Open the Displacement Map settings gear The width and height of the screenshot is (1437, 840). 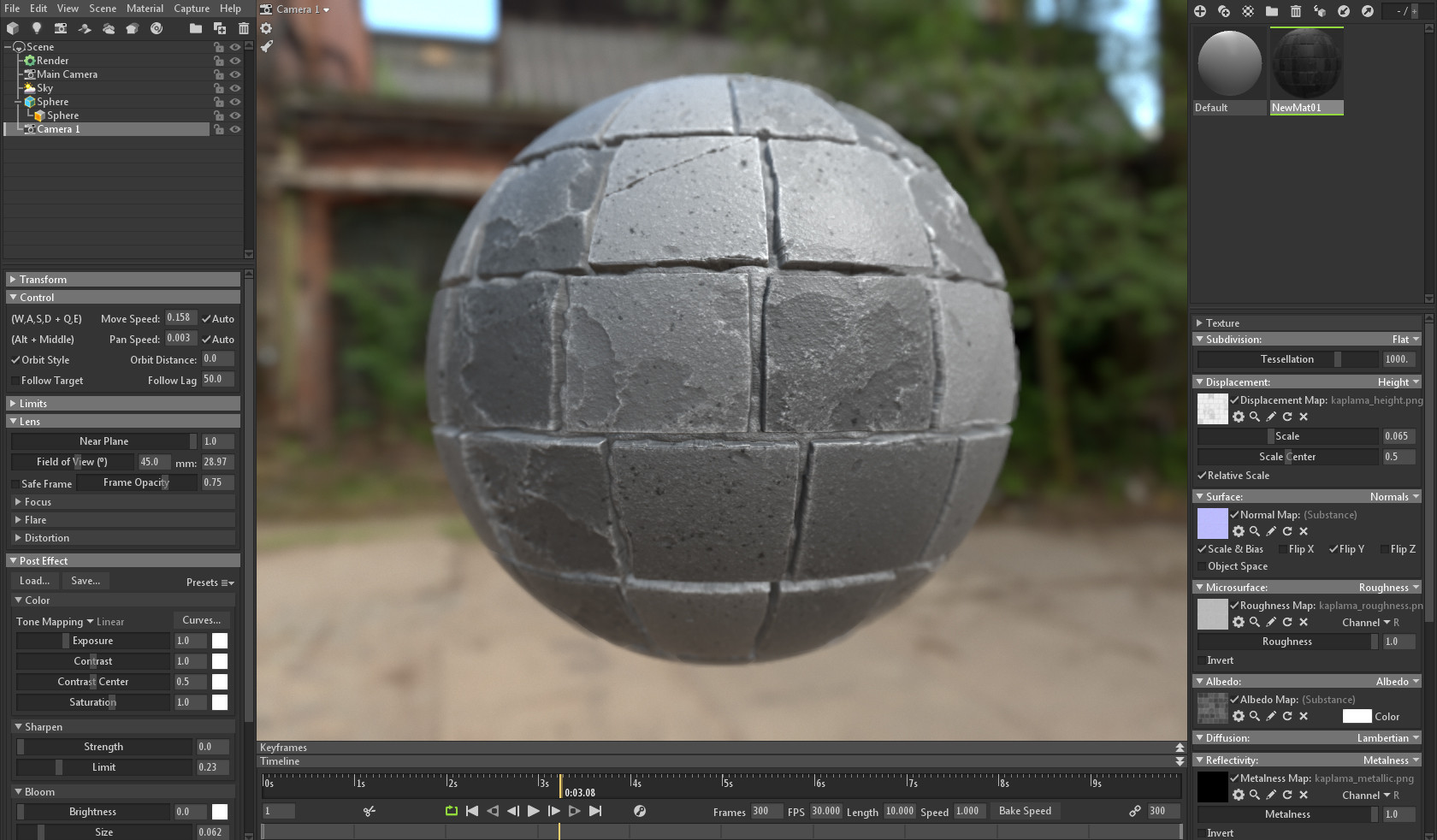[1239, 417]
